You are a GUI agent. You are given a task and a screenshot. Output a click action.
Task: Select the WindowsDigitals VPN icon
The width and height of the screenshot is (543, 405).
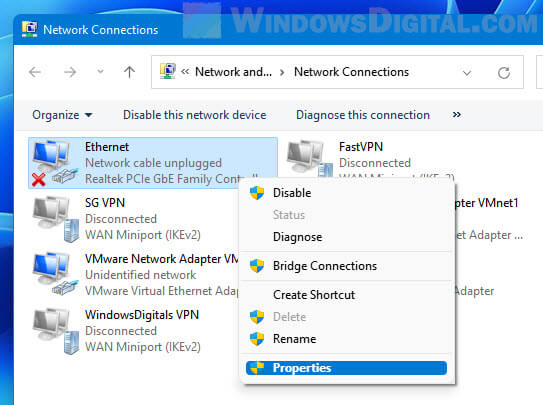point(55,331)
